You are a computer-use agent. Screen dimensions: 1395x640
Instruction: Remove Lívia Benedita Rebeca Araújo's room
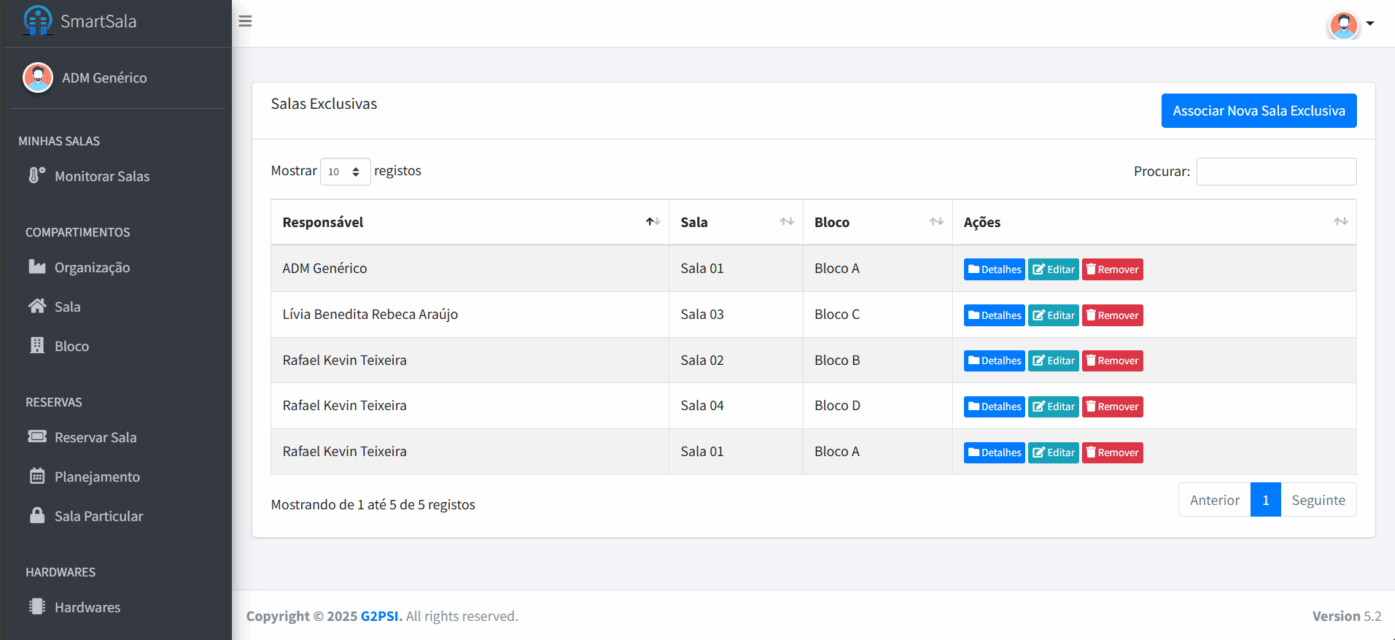click(x=1112, y=315)
